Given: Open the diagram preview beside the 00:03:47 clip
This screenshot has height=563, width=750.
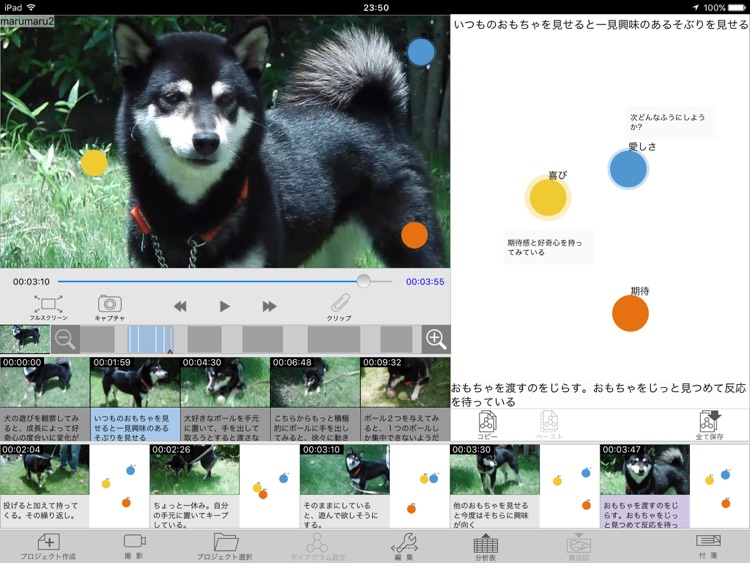Looking at the screenshot, I should [719, 486].
